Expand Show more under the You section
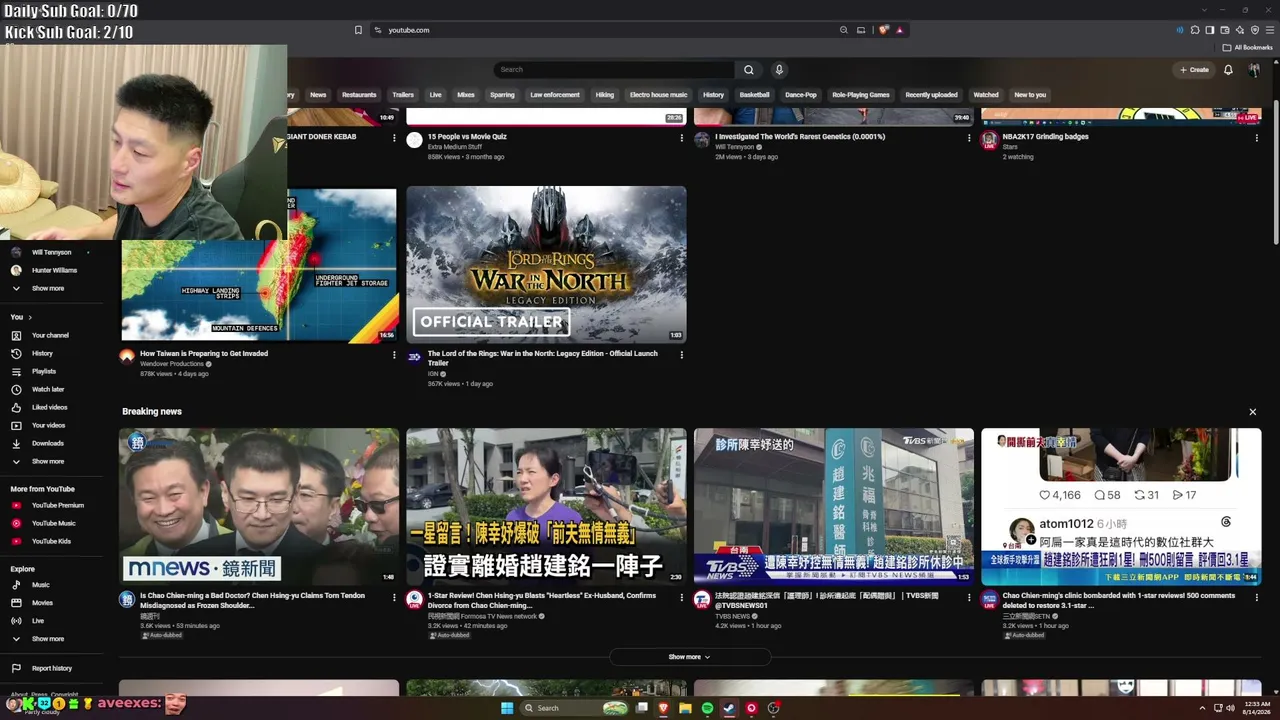The height and width of the screenshot is (720, 1280). (x=48, y=461)
